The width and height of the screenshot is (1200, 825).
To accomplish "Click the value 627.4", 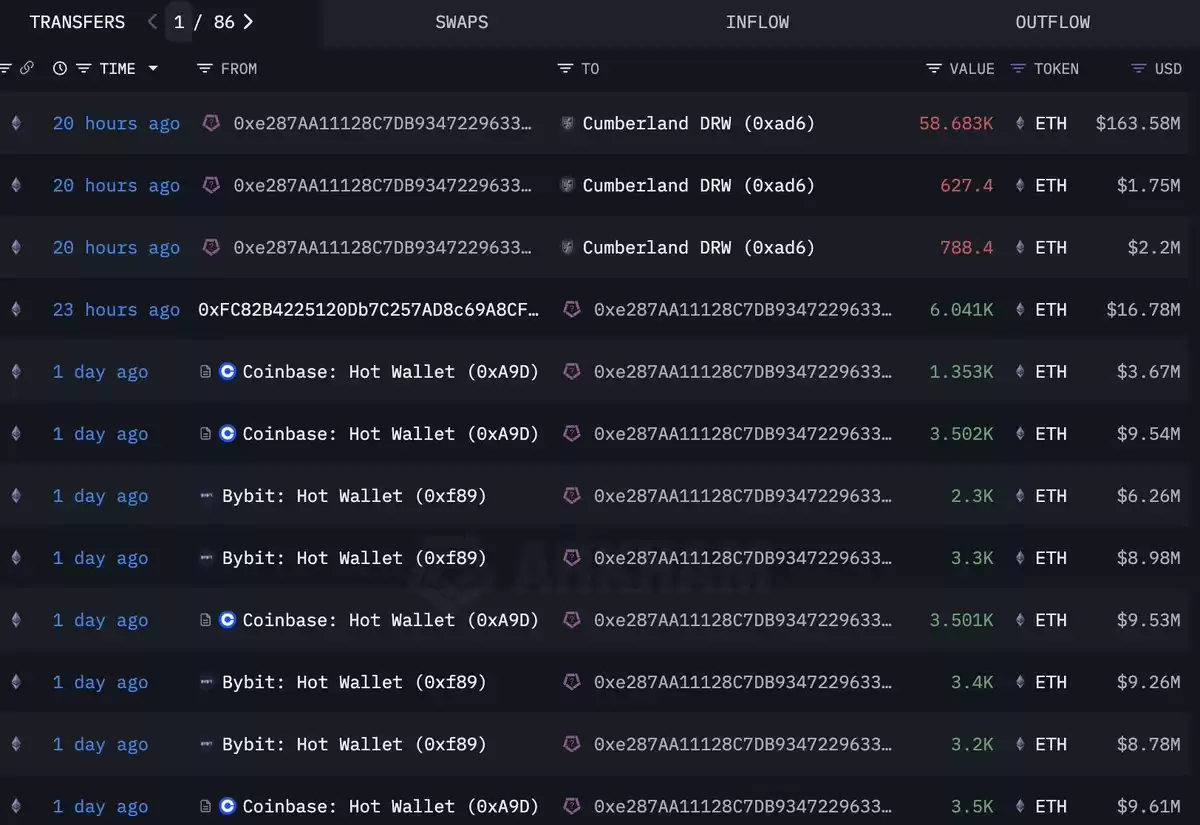I will click(967, 185).
